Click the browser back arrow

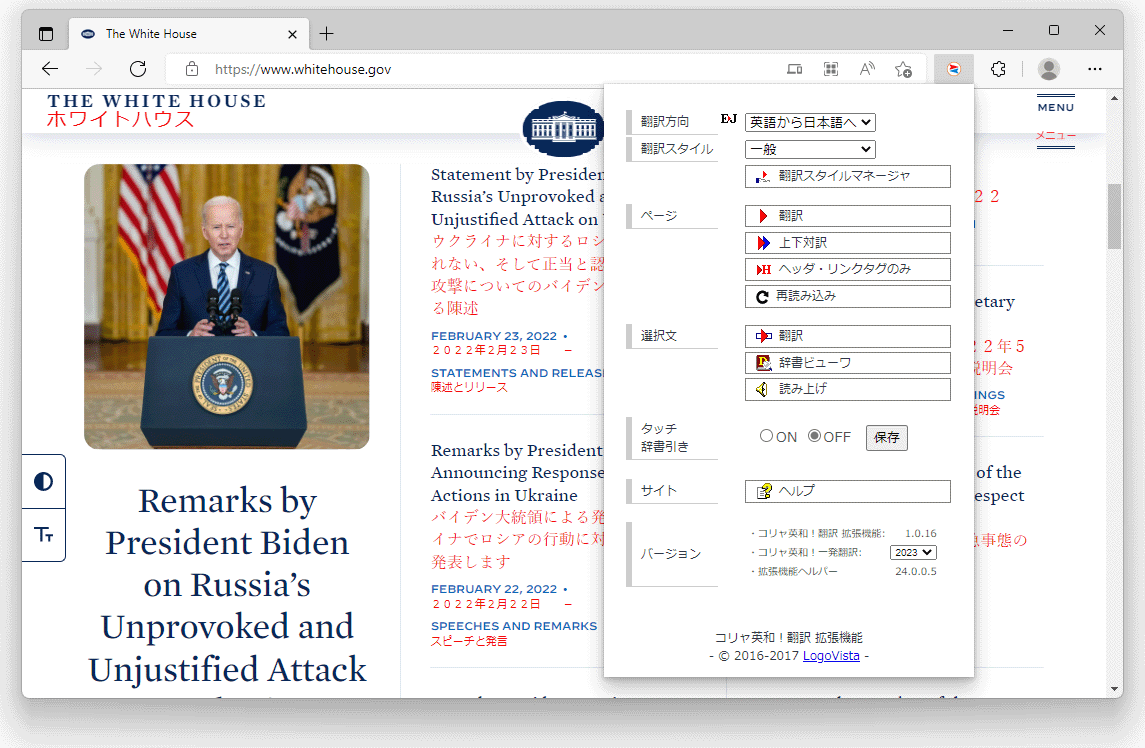[50, 69]
